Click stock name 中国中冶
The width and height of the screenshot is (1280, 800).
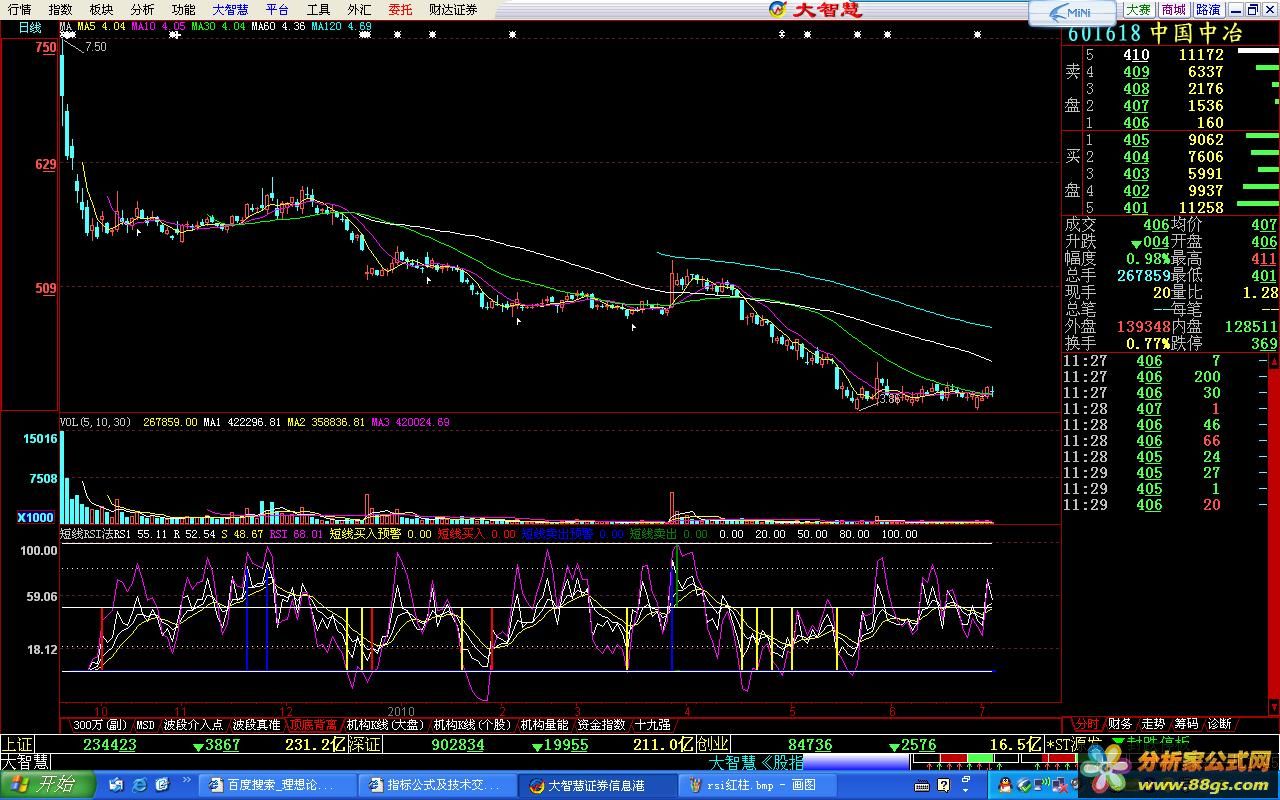(1196, 33)
